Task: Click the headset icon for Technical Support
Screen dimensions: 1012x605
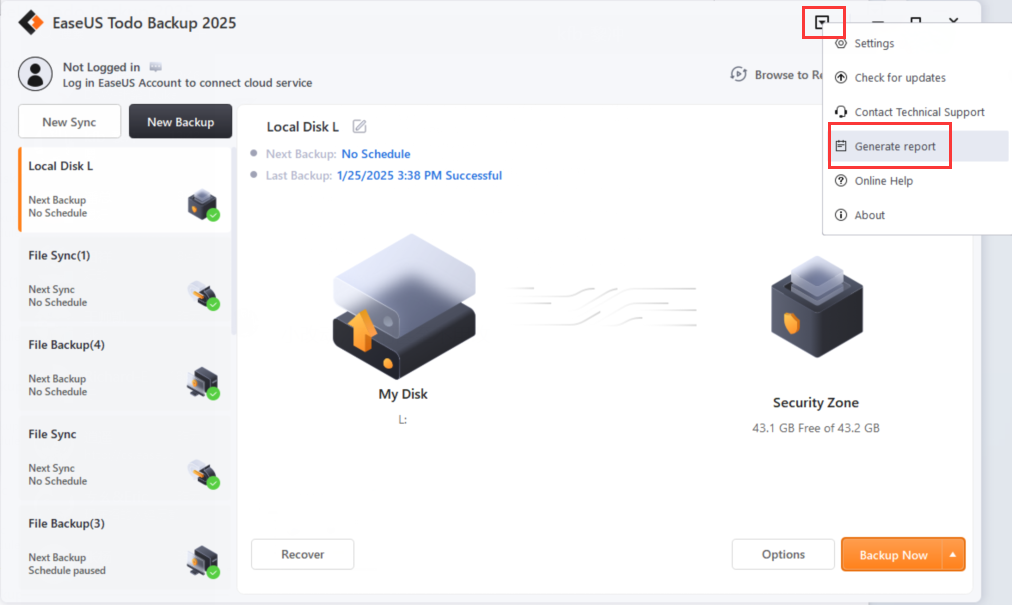Action: point(840,112)
